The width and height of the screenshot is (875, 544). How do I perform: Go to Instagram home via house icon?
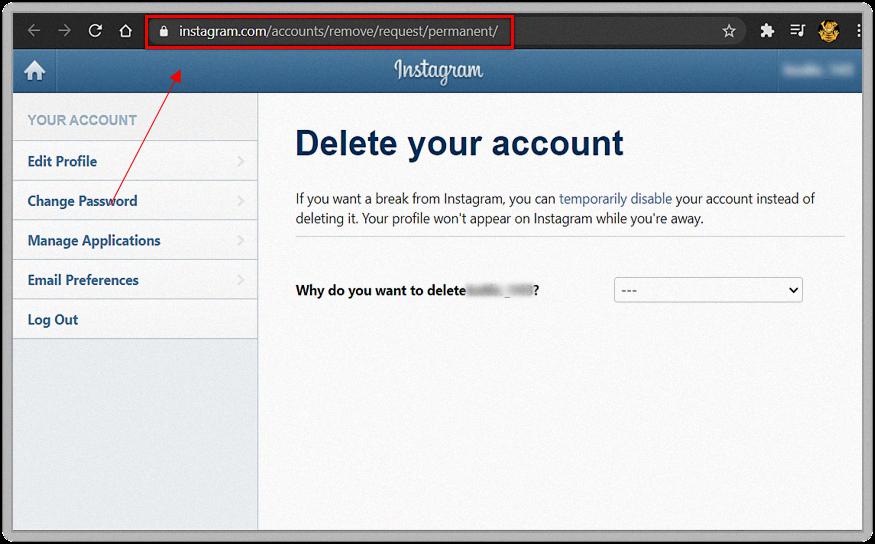click(35, 71)
